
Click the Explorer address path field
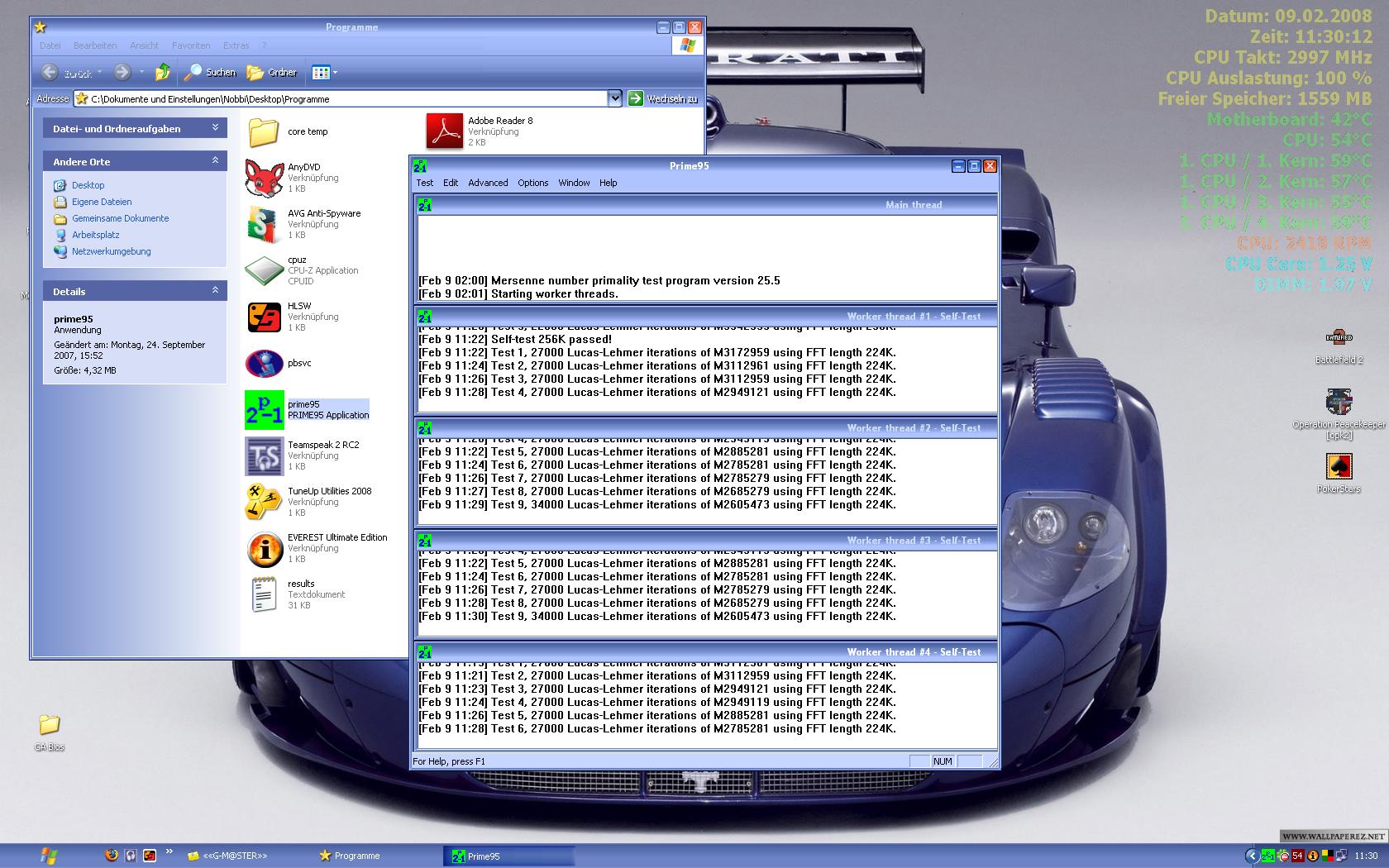click(341, 98)
